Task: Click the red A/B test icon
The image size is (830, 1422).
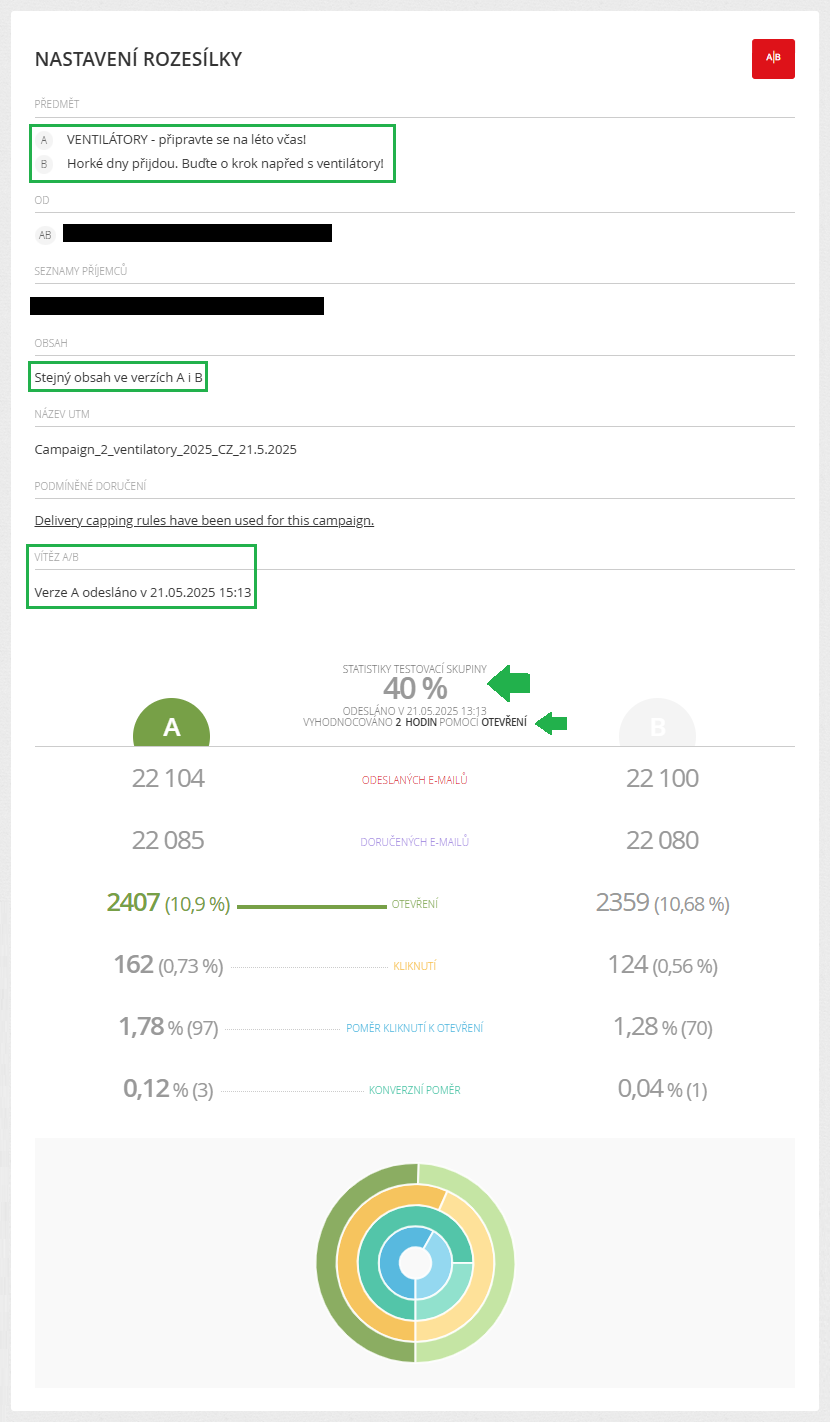Action: point(773,58)
